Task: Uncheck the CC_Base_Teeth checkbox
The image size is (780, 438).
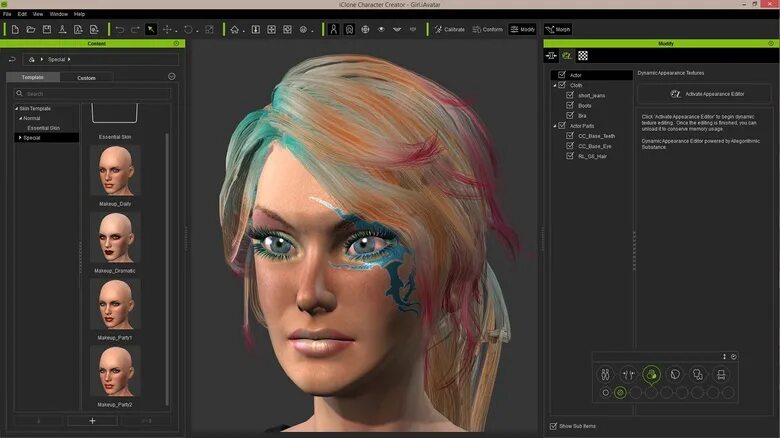Action: pyautogui.click(x=570, y=135)
